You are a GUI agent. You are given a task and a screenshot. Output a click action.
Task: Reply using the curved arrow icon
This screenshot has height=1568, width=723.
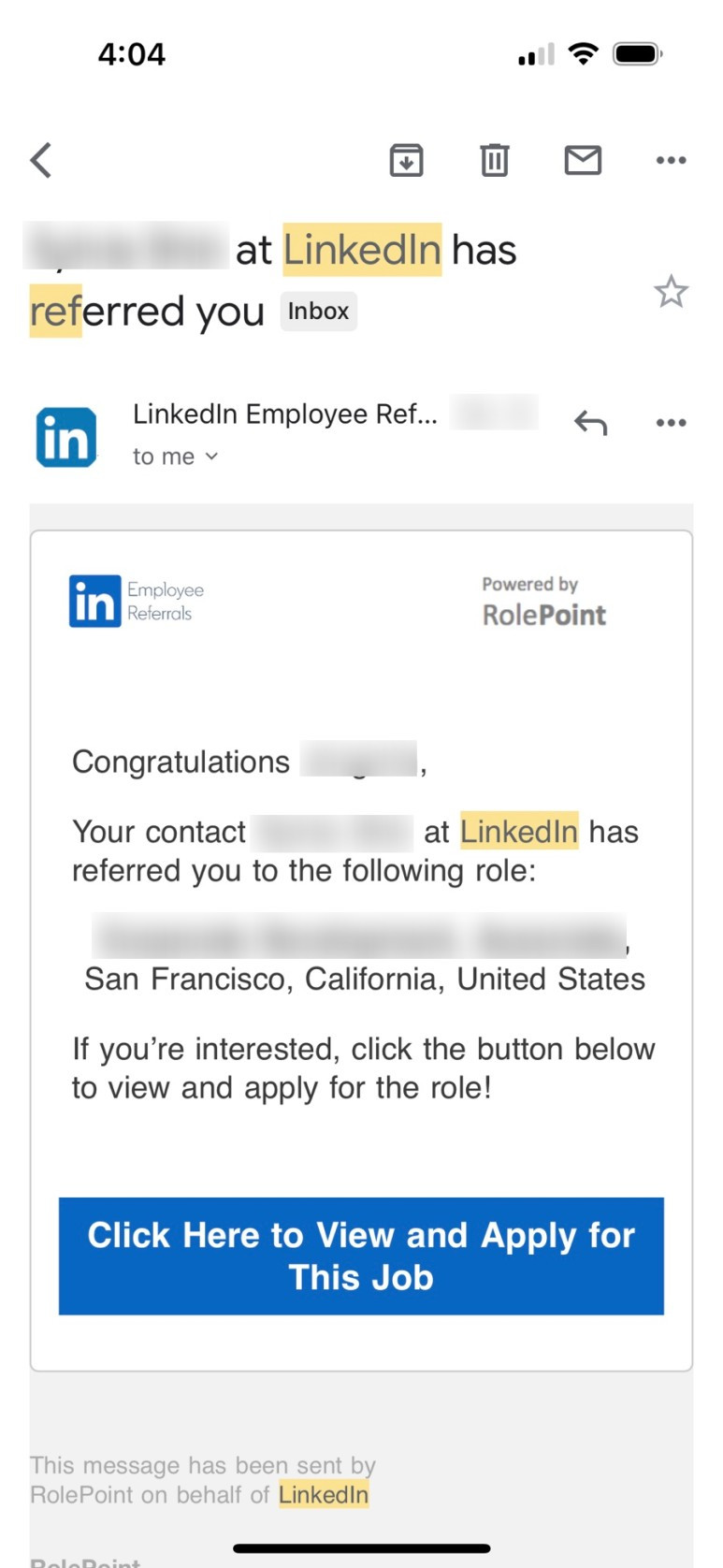590,423
